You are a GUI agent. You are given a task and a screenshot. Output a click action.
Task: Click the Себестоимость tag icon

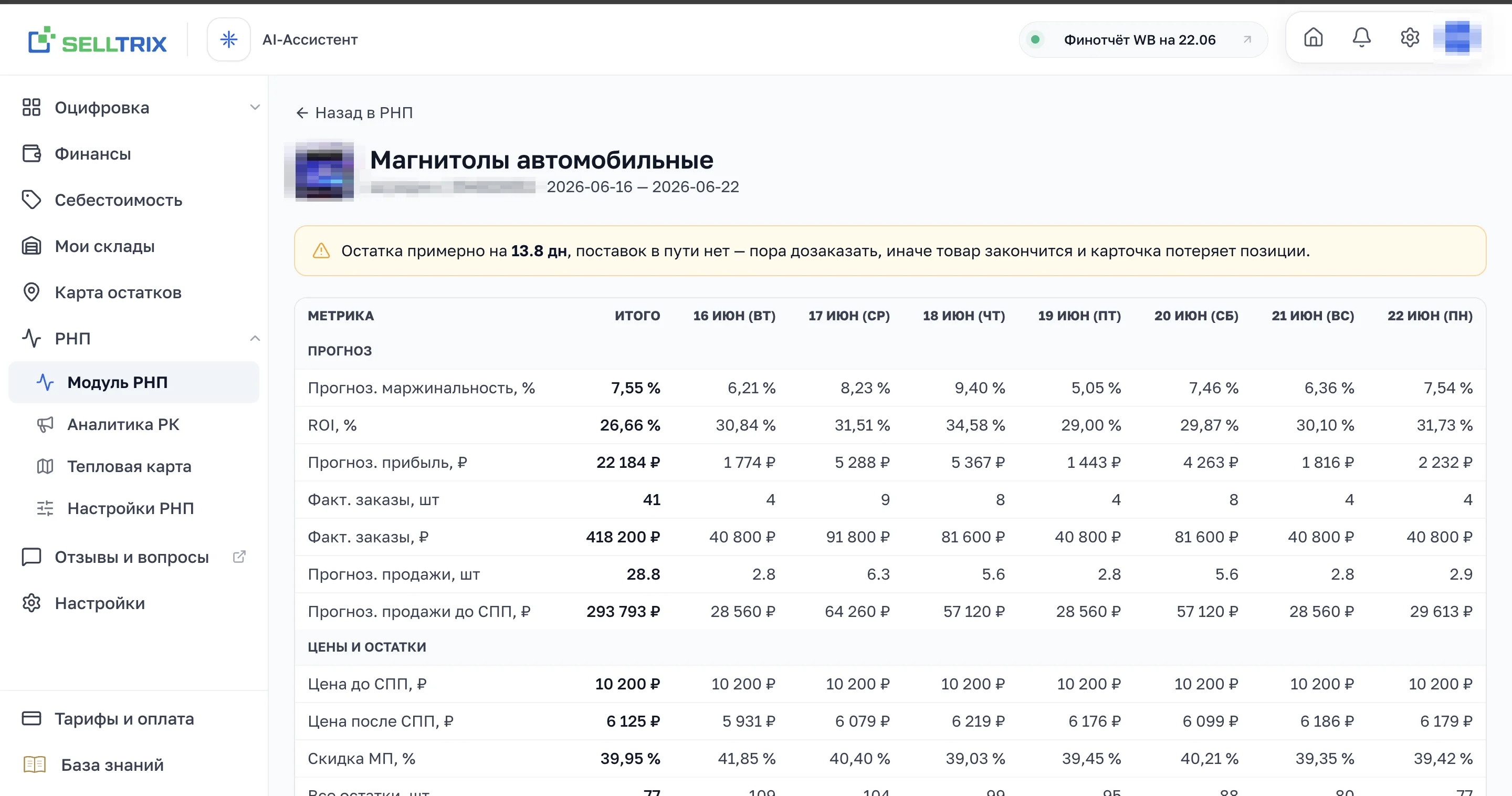pyautogui.click(x=31, y=200)
